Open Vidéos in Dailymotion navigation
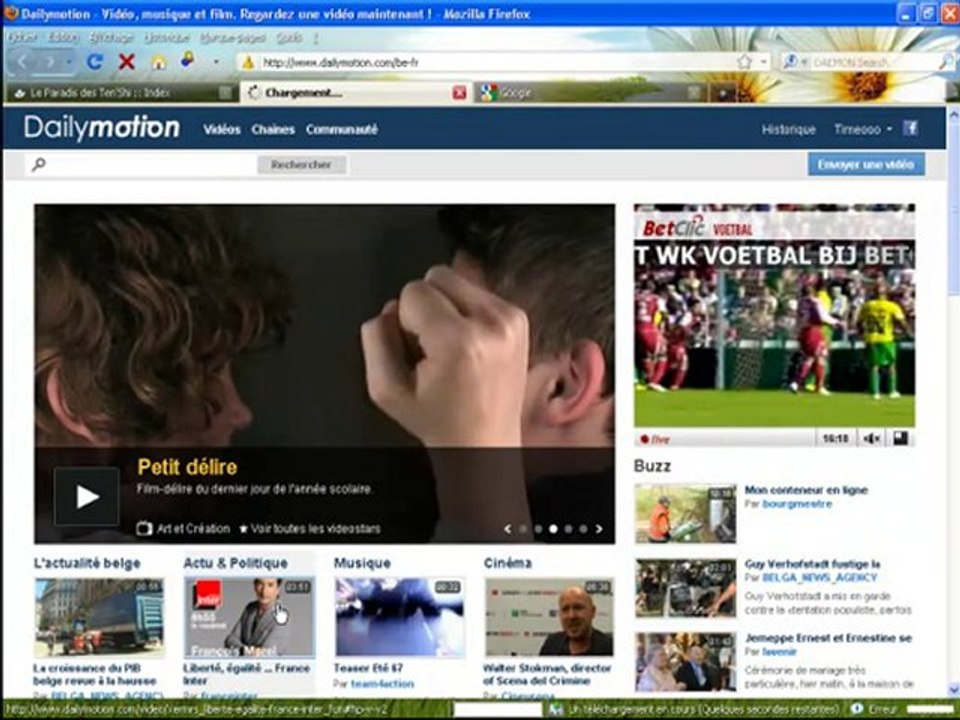This screenshot has width=960, height=720. pyautogui.click(x=222, y=129)
